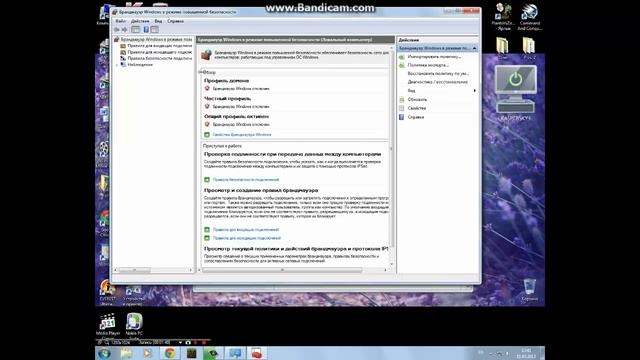Screen dimensions: 640x360
Task: Click Диагностика / восстановление action
Action: pos(438,82)
